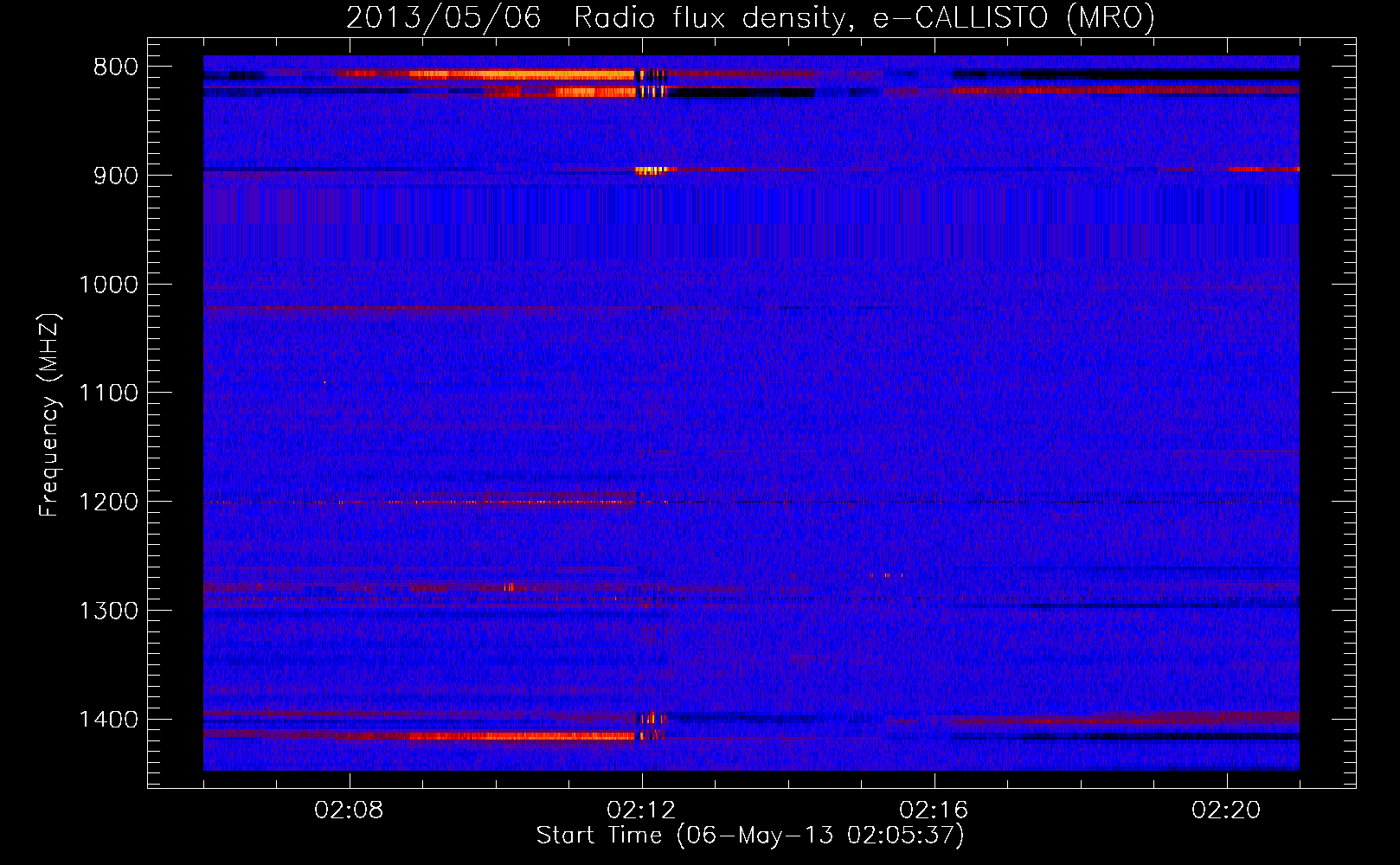
Task: Click the 02:16 time tick label
Action: point(934,811)
